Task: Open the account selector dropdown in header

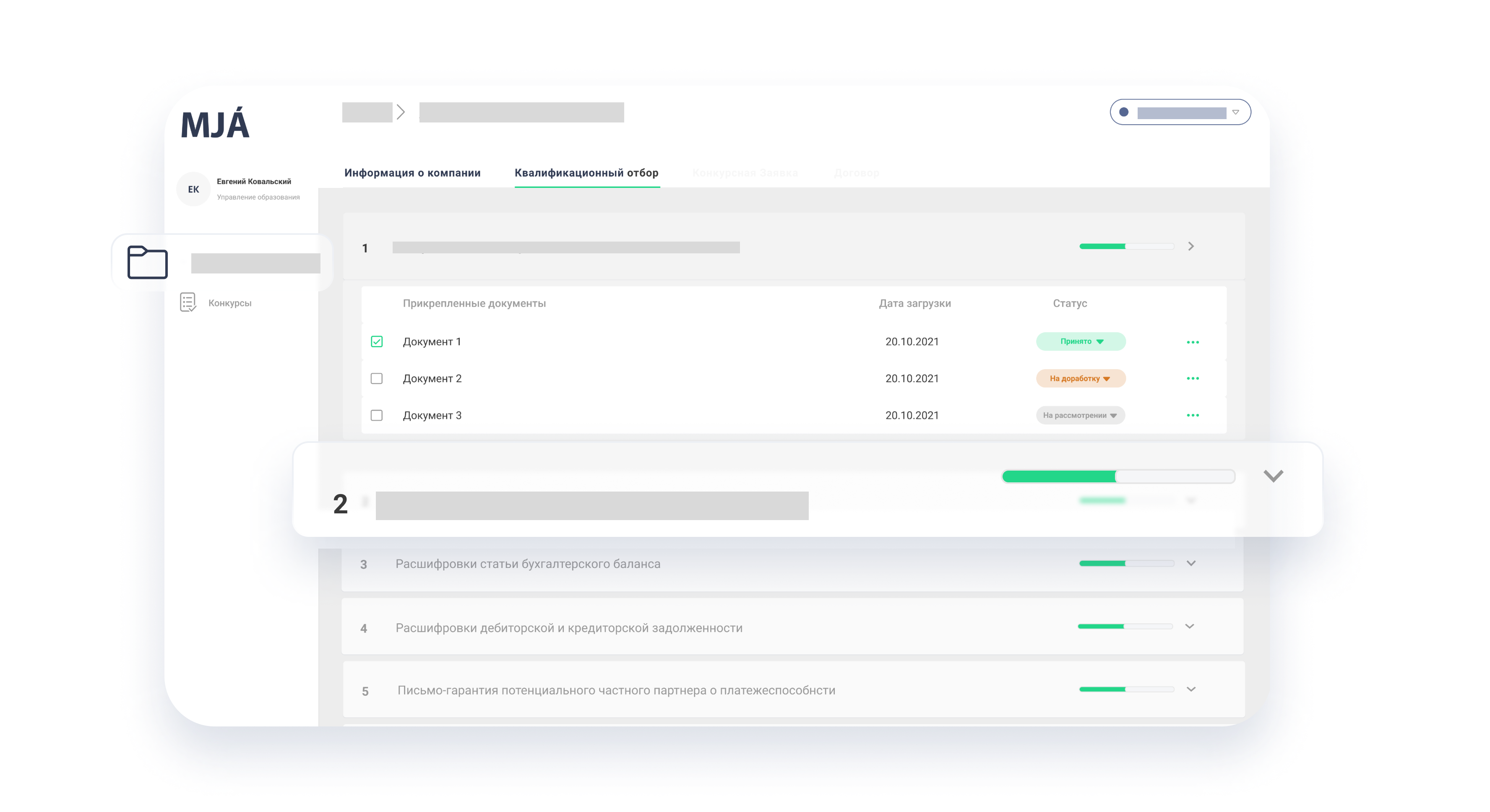Action: (1235, 112)
